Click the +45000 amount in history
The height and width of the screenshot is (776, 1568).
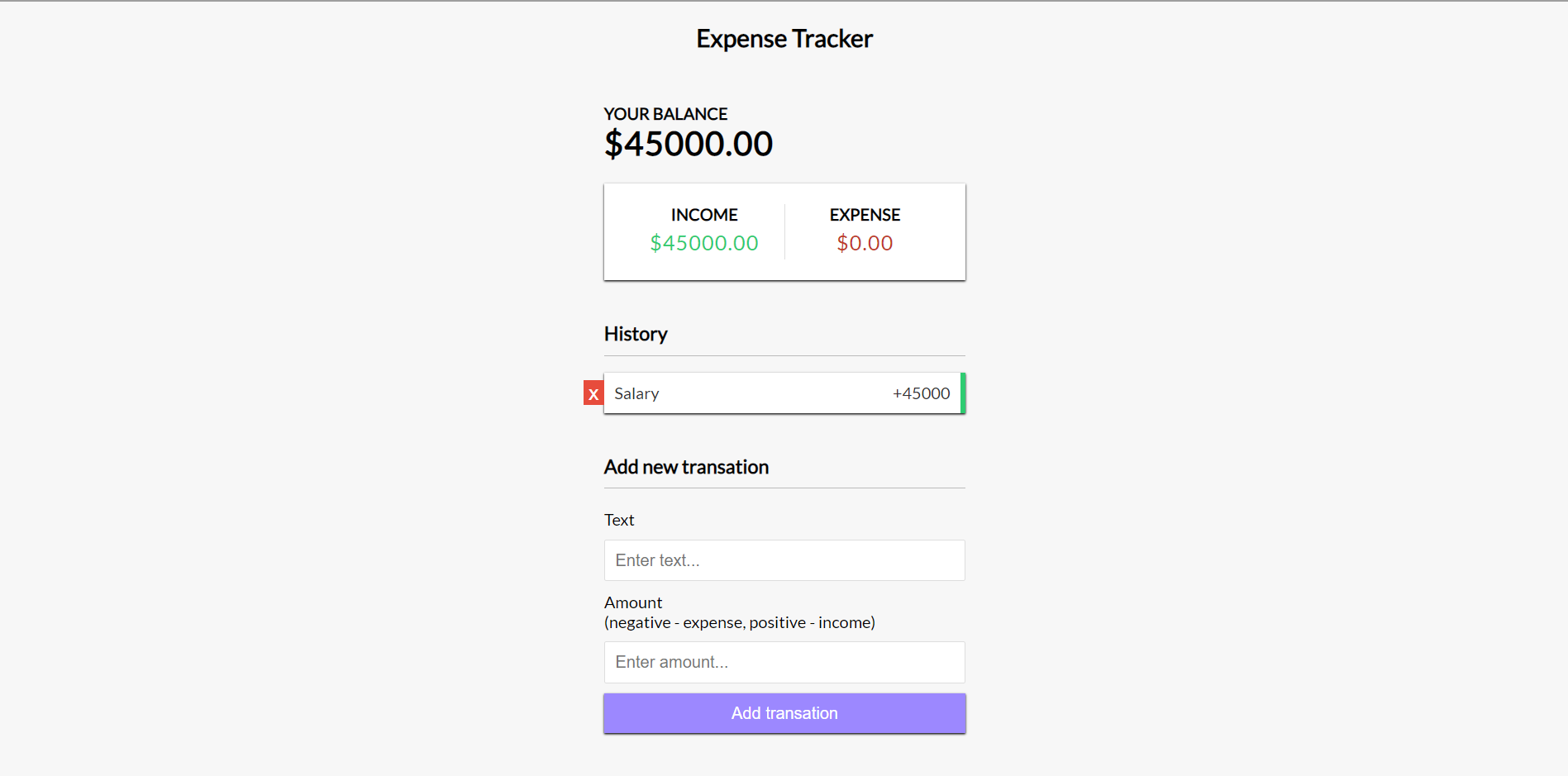pos(921,393)
